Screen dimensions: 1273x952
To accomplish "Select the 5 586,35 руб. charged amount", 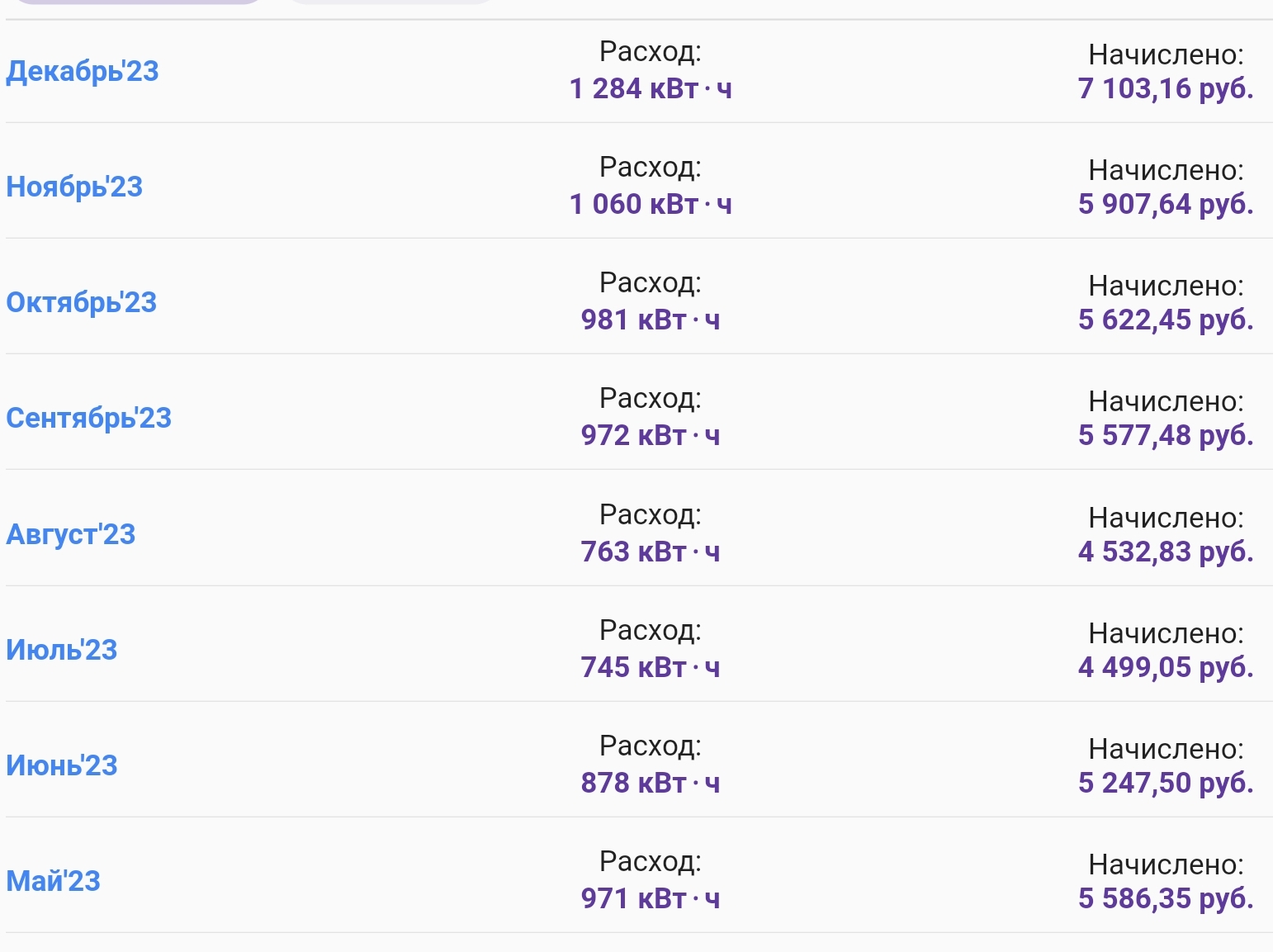I will (x=1166, y=898).
